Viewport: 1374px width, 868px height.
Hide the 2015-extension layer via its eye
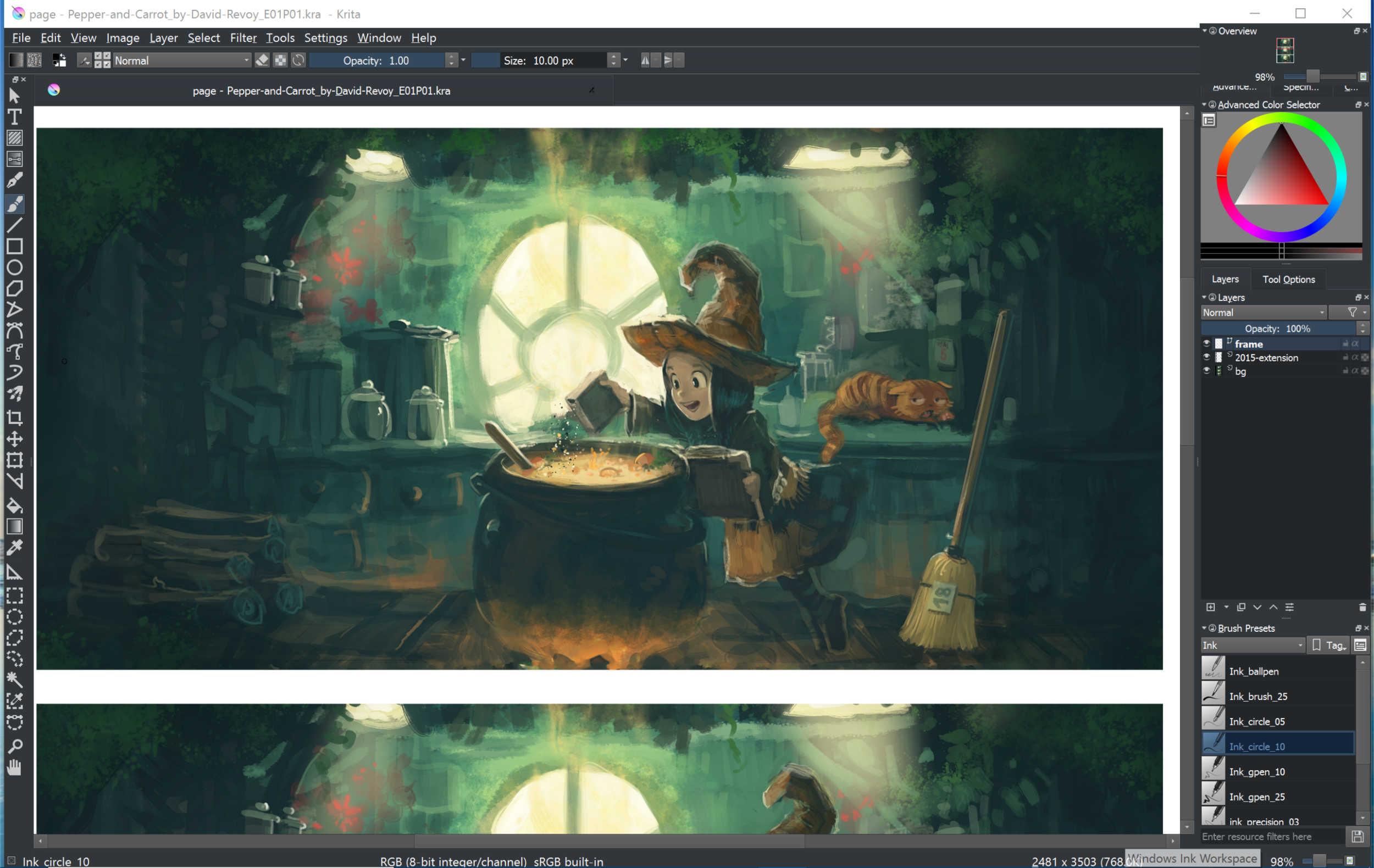pos(1207,358)
